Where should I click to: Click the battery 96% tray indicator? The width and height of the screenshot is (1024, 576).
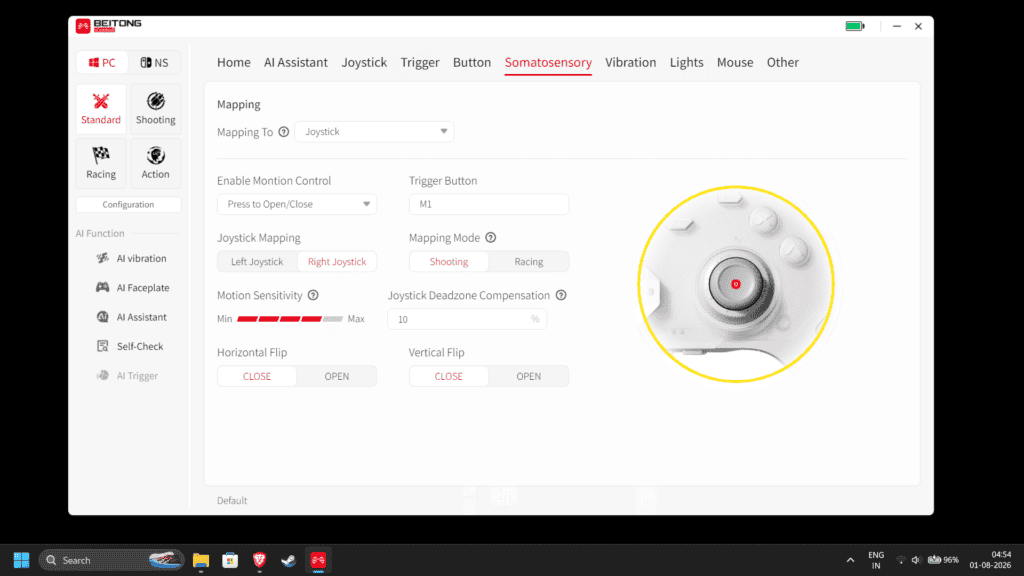(944, 560)
